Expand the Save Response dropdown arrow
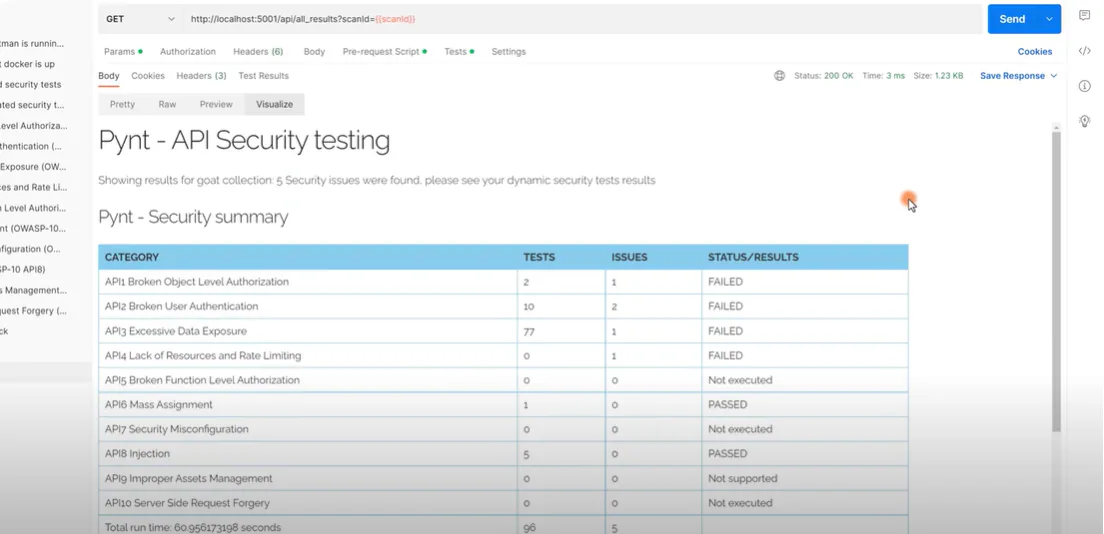 1054,75
